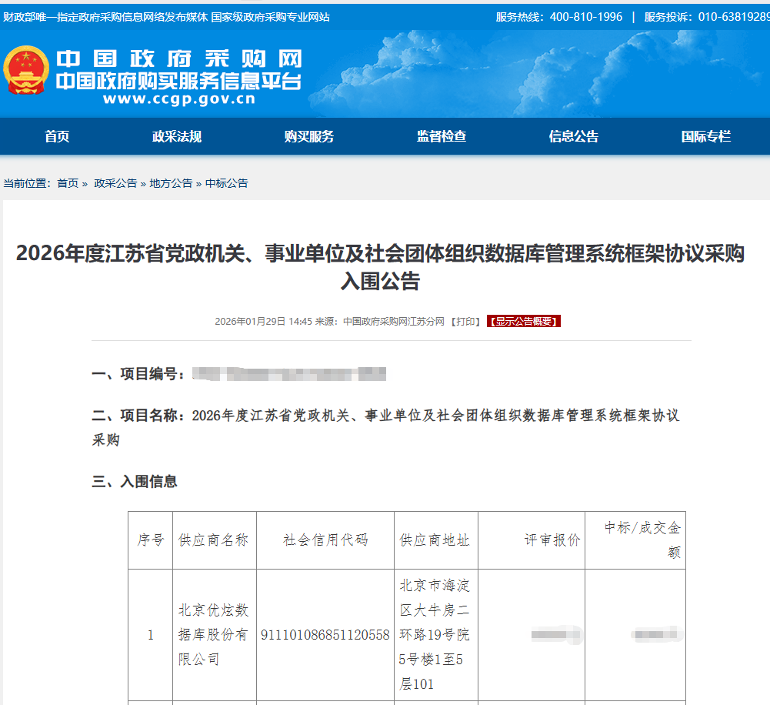The width and height of the screenshot is (770, 706).
Task: Go to 政采法规 in the nav bar
Action: (177, 137)
